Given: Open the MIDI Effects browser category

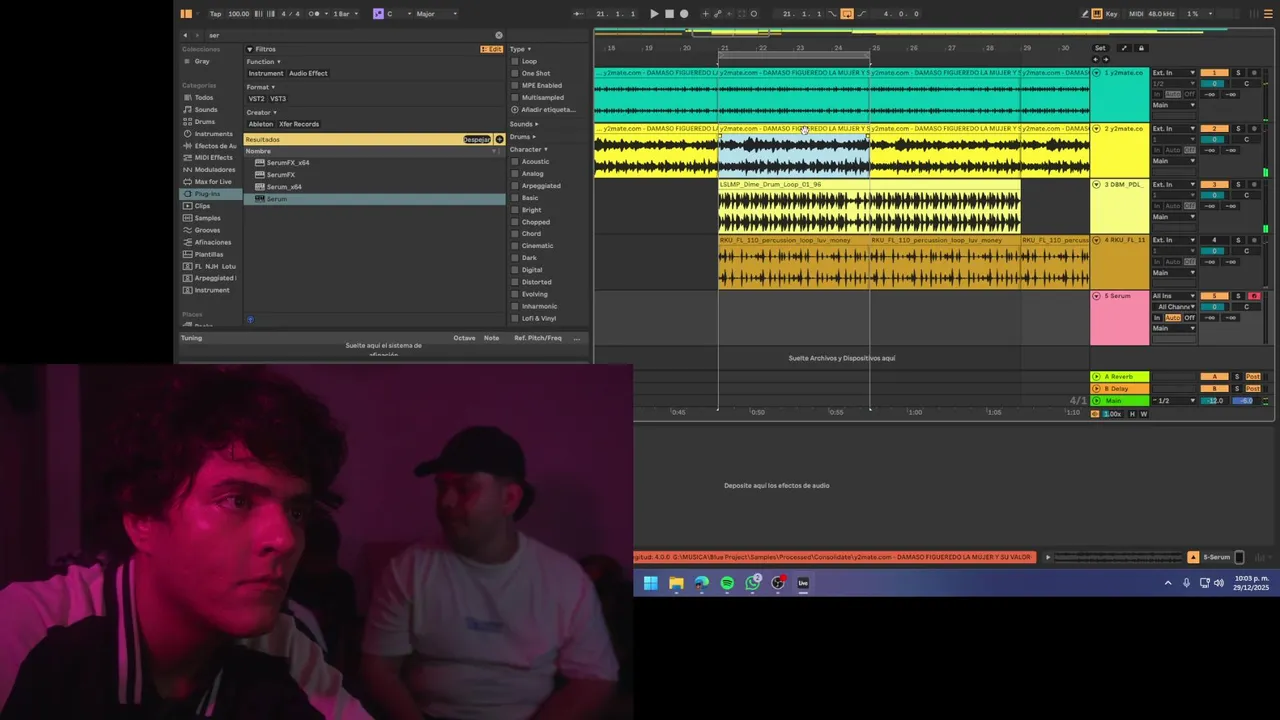Looking at the screenshot, I should [213, 158].
